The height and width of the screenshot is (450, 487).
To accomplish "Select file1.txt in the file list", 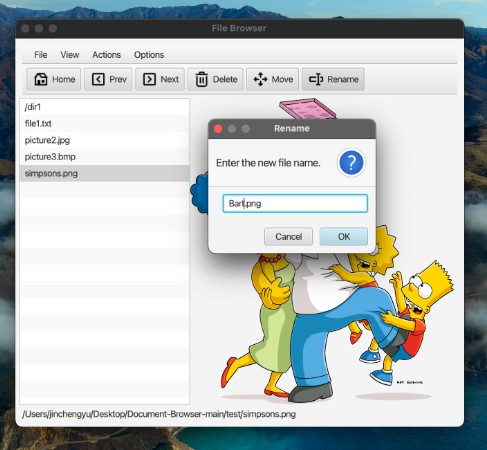I will (104, 124).
